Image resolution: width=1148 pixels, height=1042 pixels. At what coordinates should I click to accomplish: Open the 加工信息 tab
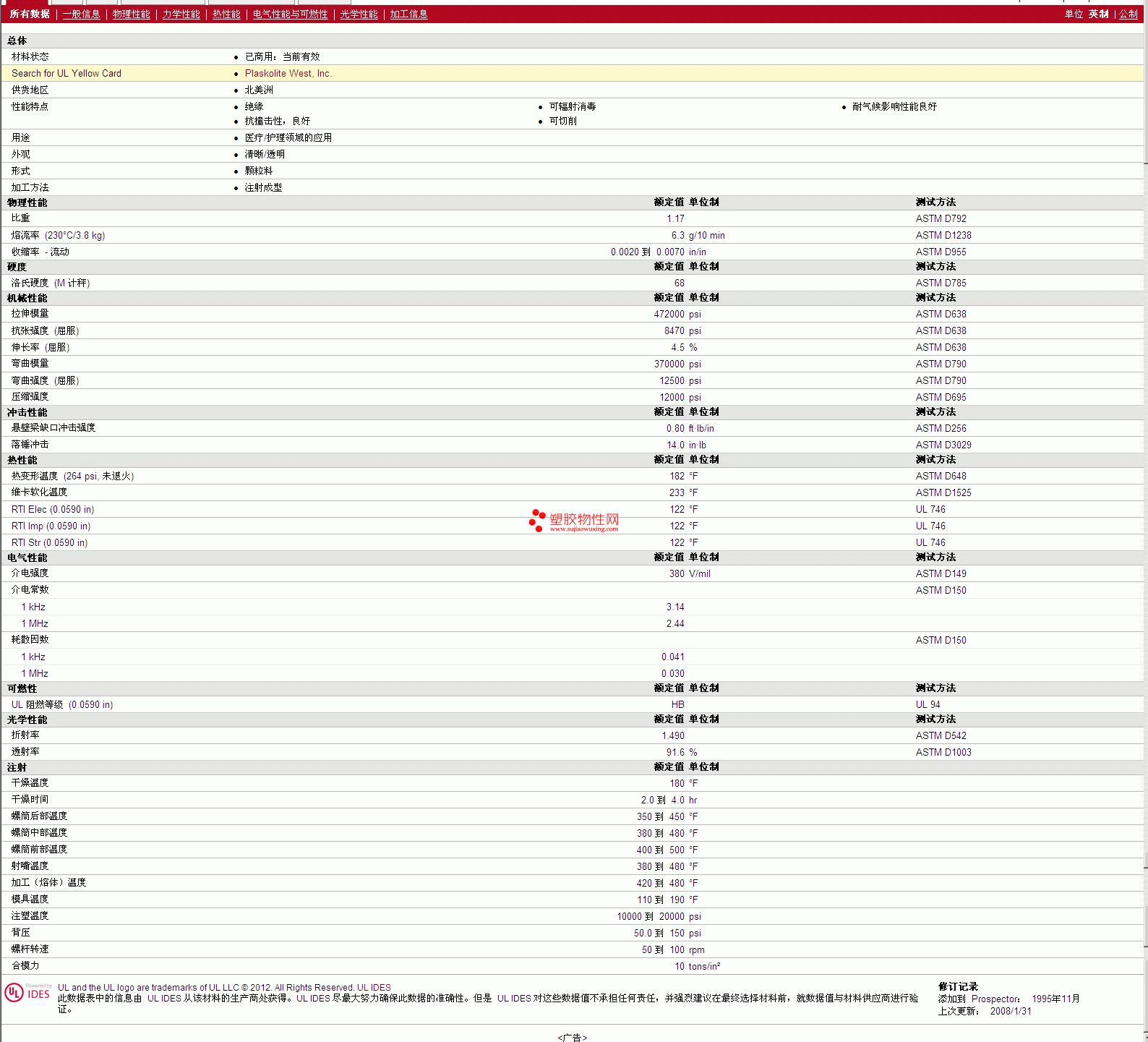[409, 14]
